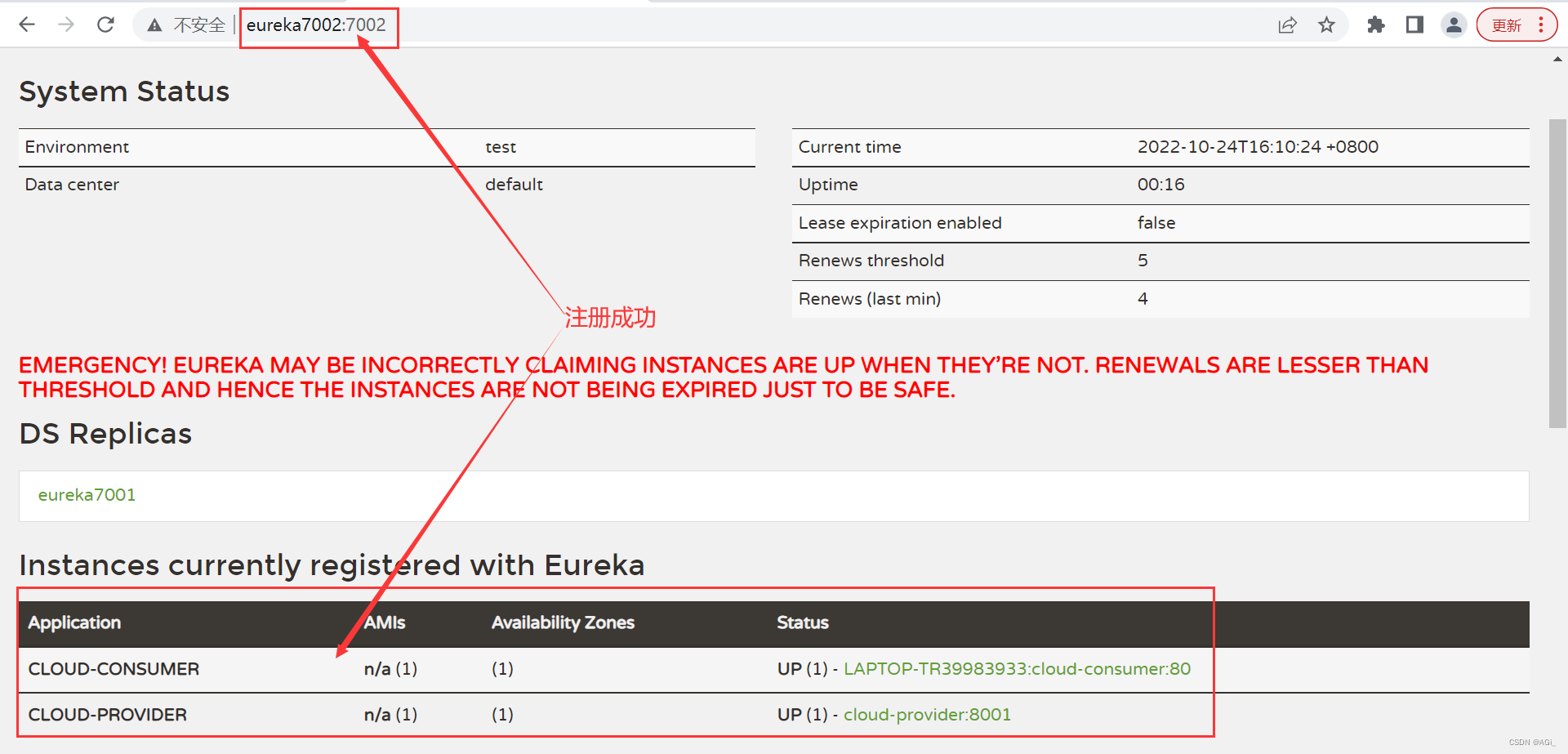Click the side panel icon next to extensions
This screenshot has height=754, width=1568.
(1415, 25)
